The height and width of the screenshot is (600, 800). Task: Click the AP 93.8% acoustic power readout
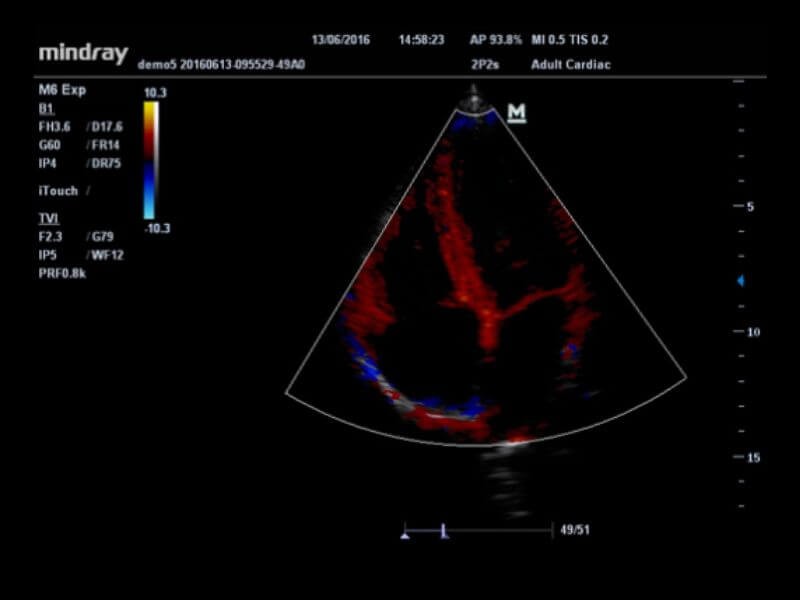[497, 41]
